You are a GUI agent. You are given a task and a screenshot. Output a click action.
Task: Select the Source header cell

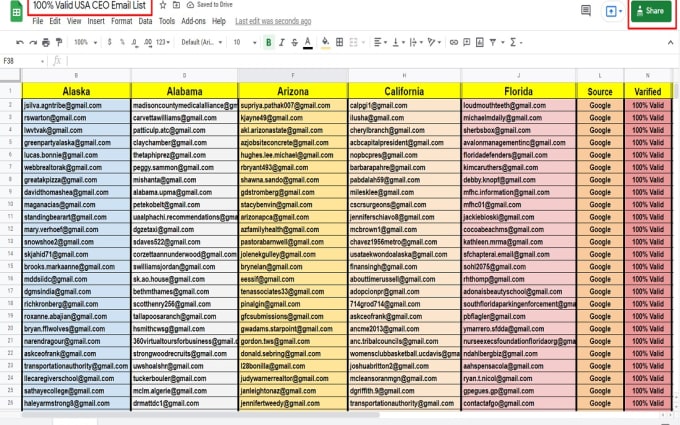coord(600,91)
